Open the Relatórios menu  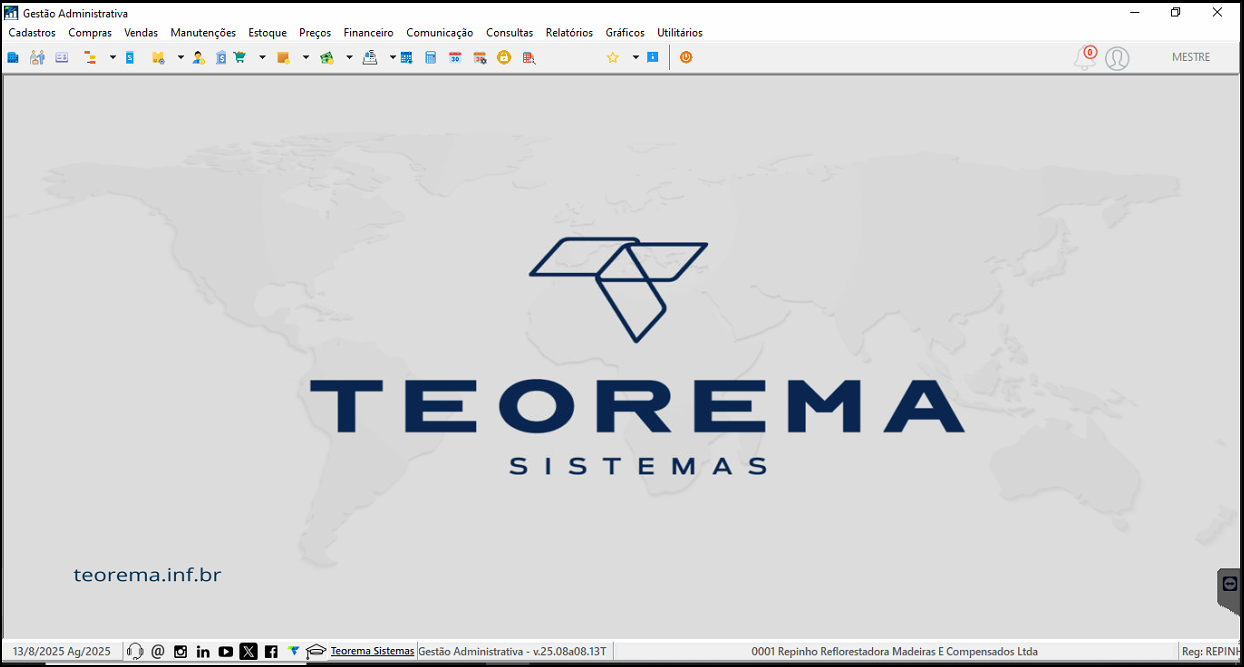pos(569,33)
